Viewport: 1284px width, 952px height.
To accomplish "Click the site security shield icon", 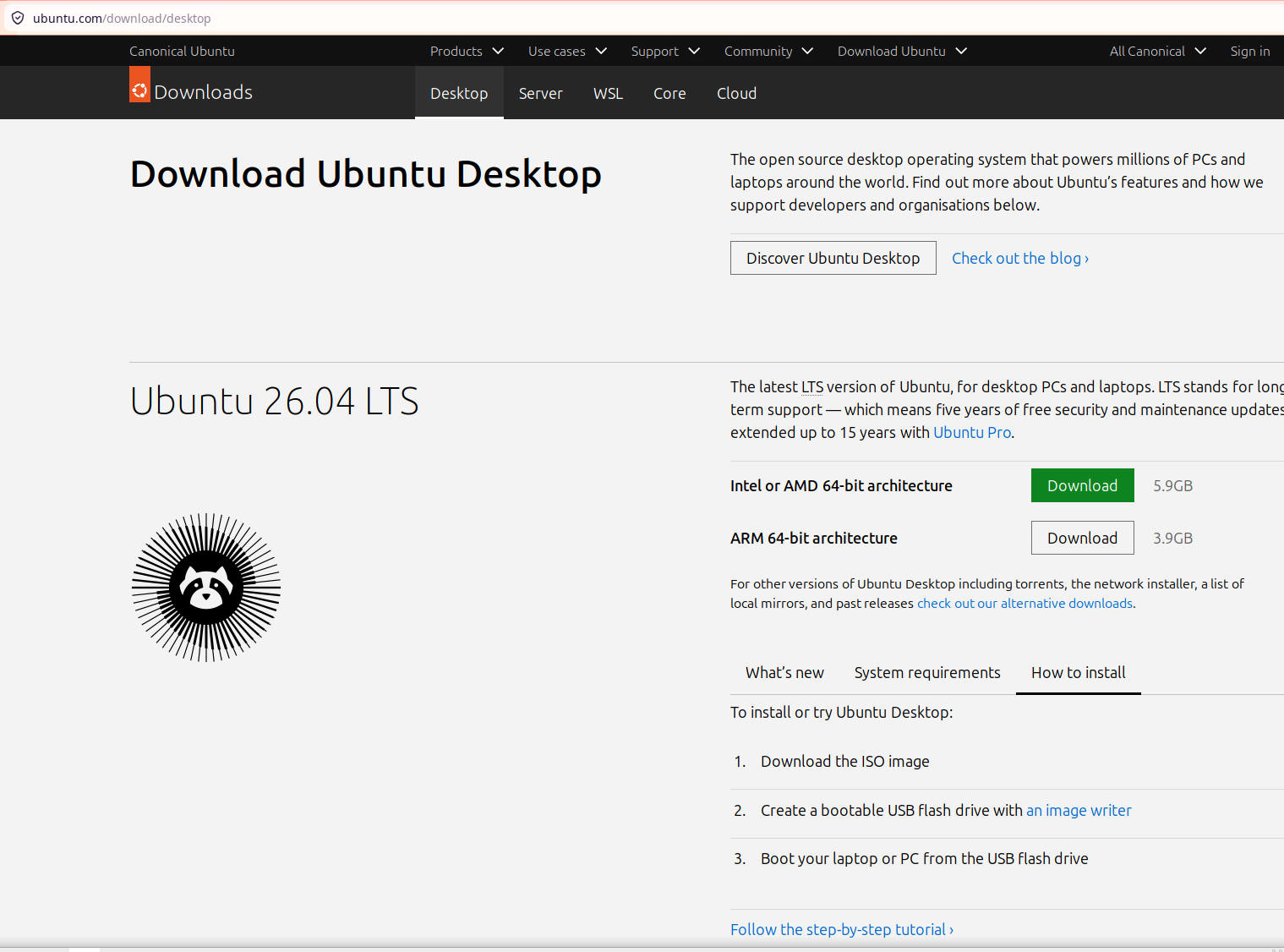I will click(x=18, y=18).
